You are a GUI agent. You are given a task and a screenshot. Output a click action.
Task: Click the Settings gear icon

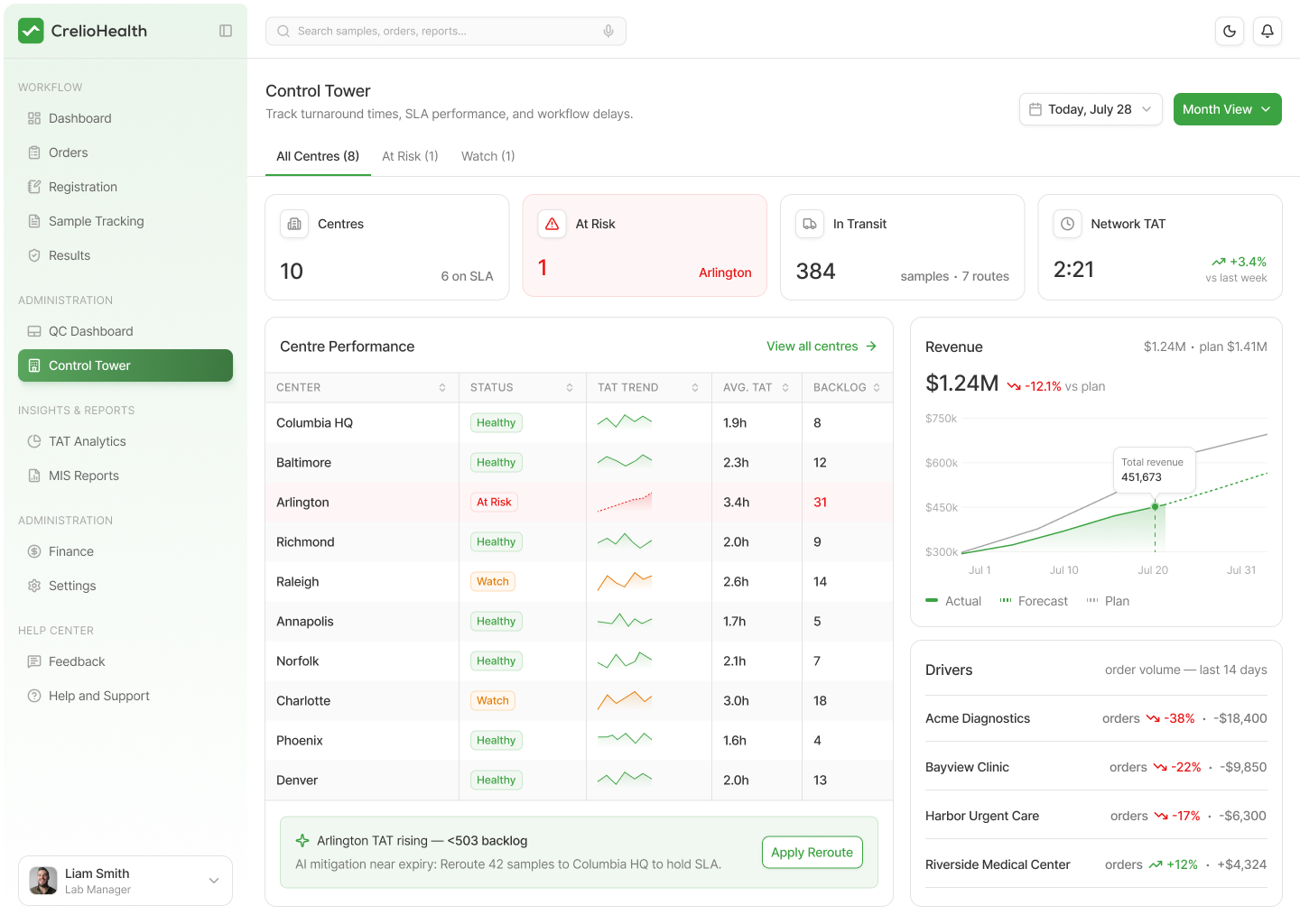(34, 586)
